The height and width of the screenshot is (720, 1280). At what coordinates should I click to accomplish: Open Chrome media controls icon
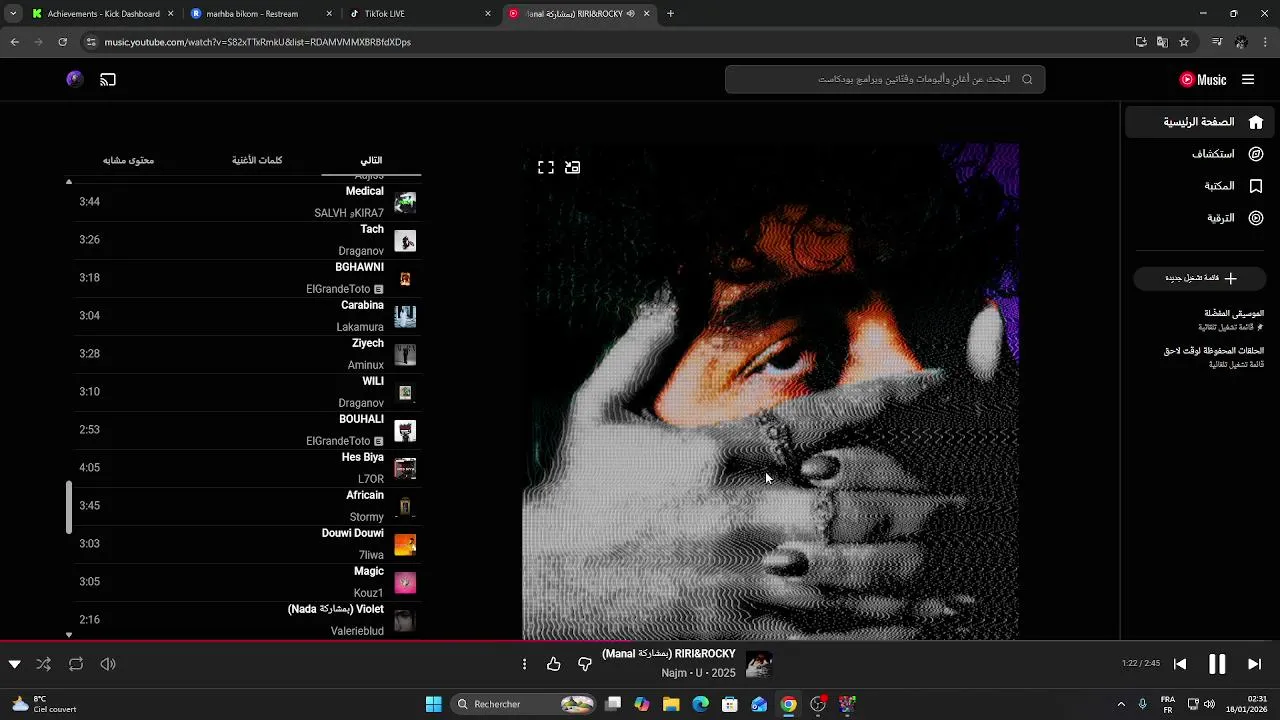tap(1217, 42)
